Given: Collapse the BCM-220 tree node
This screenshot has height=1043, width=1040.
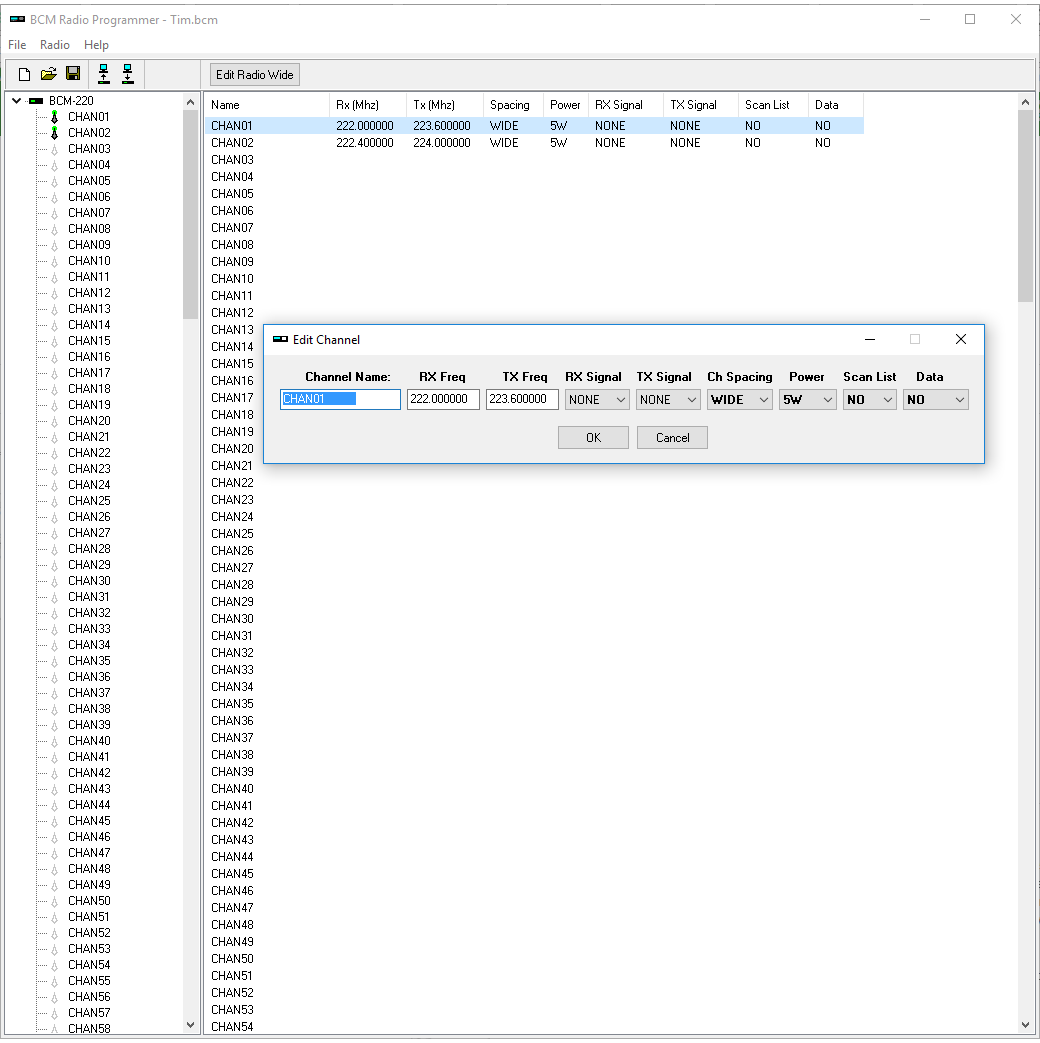Looking at the screenshot, I should click(17, 101).
